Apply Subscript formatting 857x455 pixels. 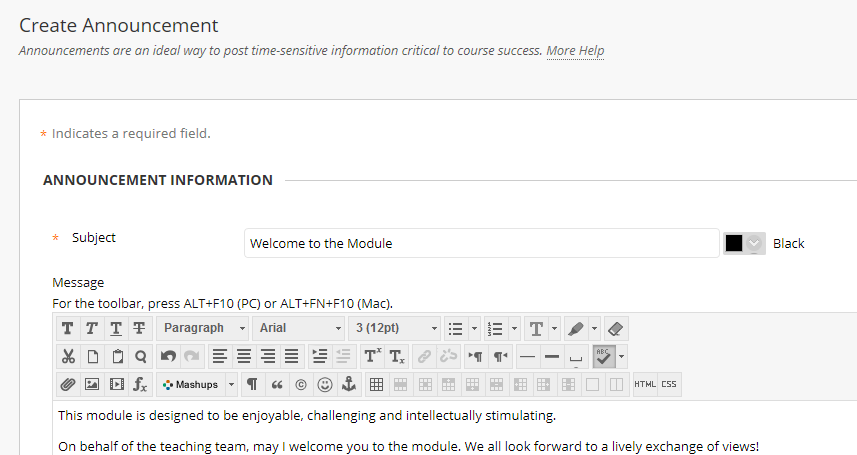[396, 357]
